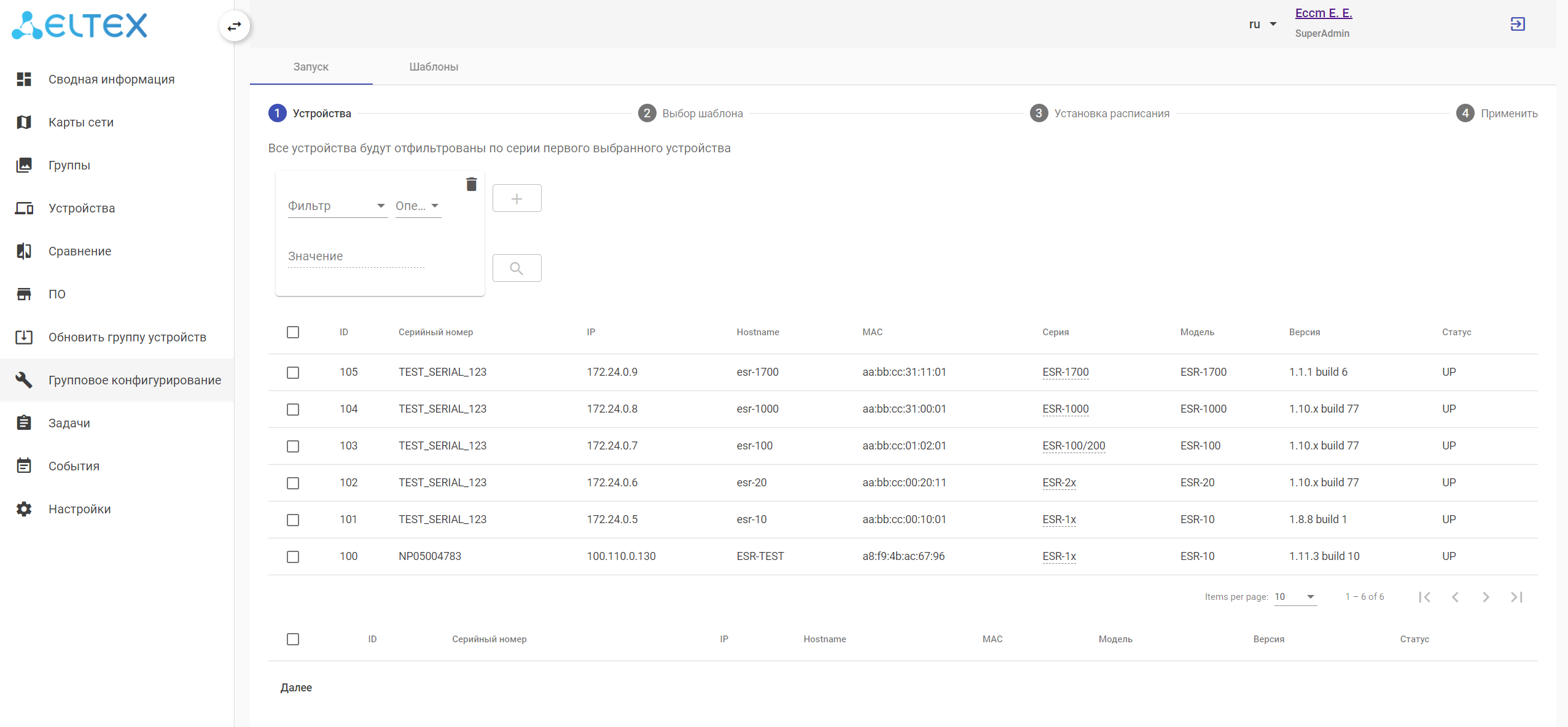This screenshot has width=1568, height=727.
Task: Click the sidebar collapse arrows icon
Action: point(234,26)
